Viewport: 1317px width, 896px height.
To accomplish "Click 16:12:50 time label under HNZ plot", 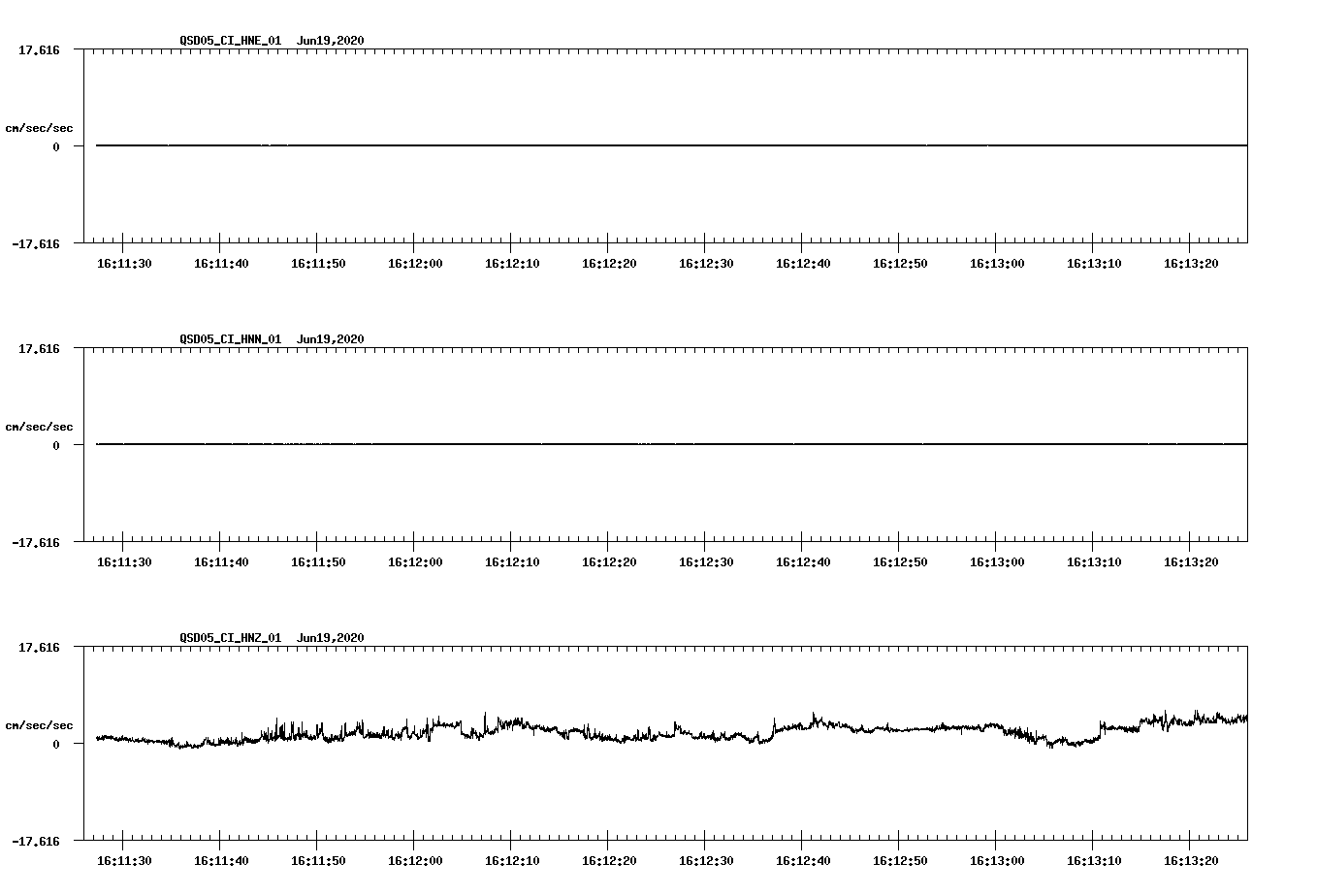I will pyautogui.click(x=900, y=861).
